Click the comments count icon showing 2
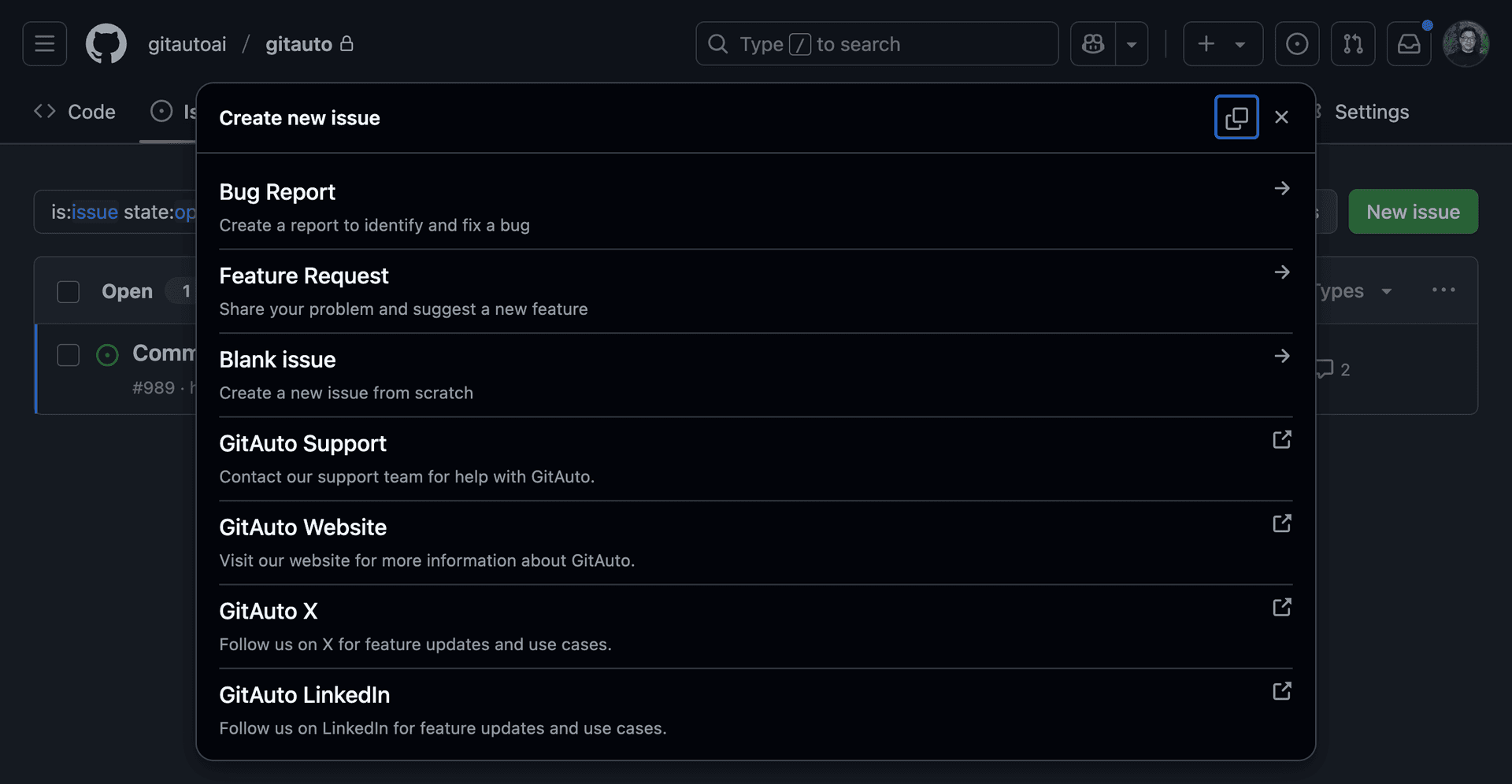The width and height of the screenshot is (1512, 784). pyautogui.click(x=1334, y=369)
